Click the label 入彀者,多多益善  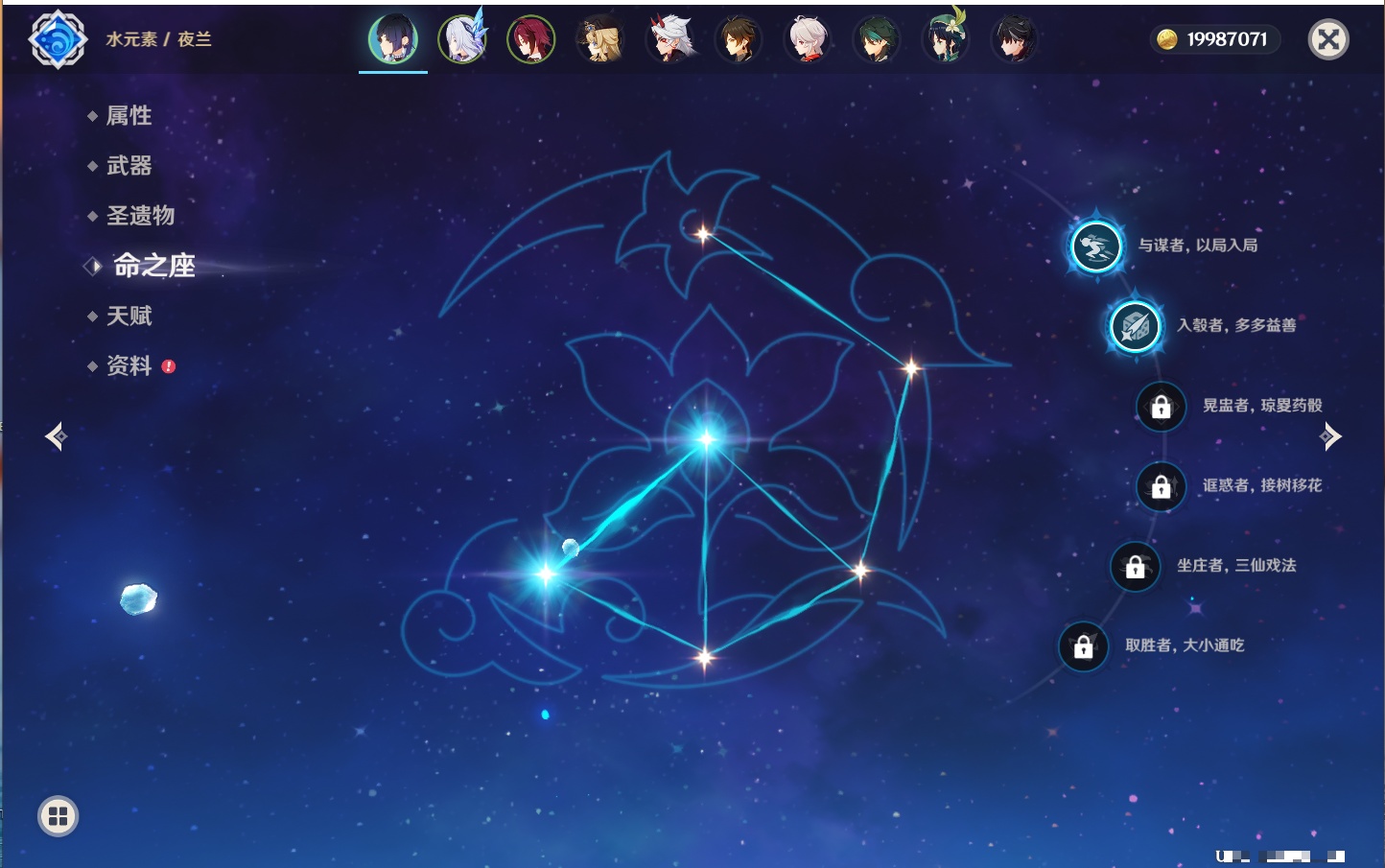(x=1237, y=325)
